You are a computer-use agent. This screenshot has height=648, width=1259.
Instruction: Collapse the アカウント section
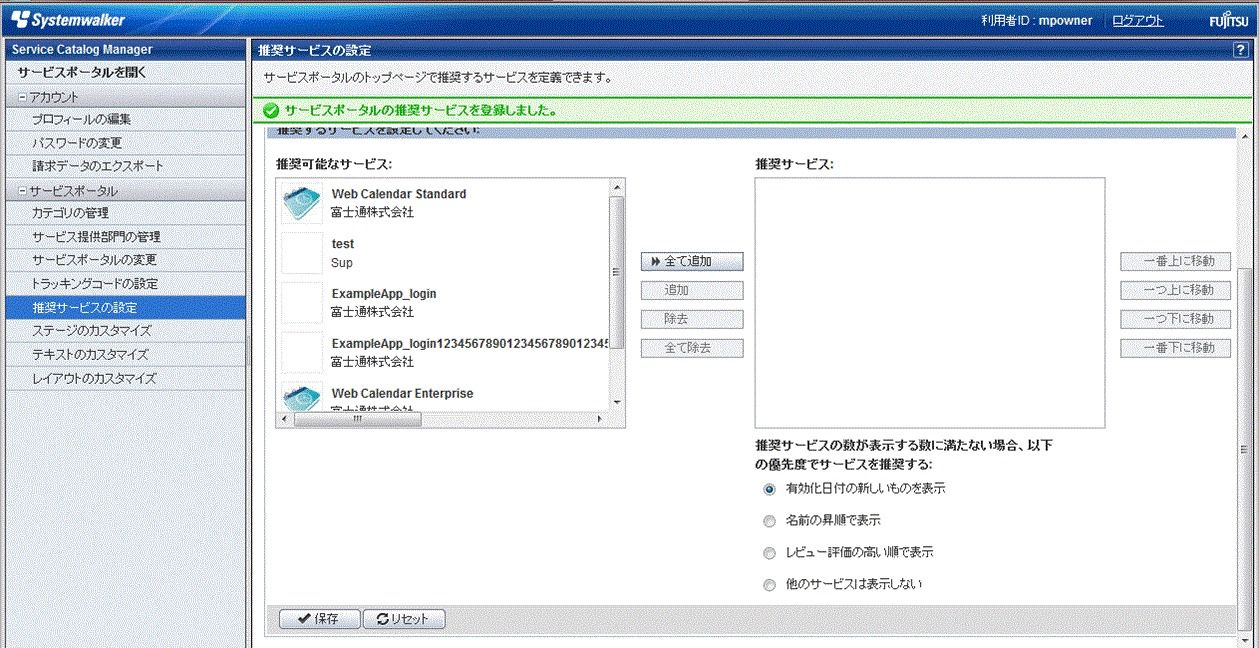(22, 97)
